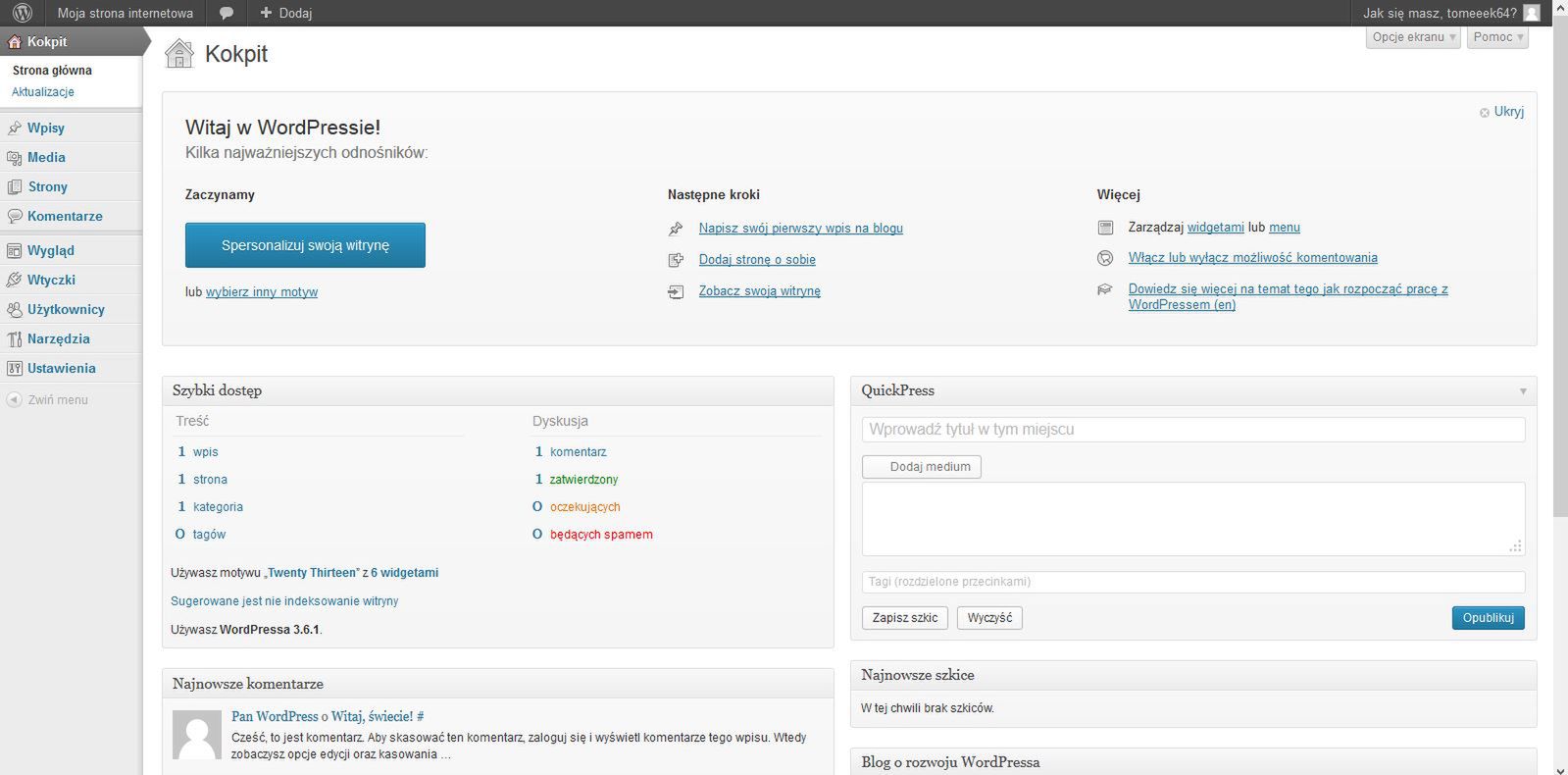Click the pushpin icon next to Napisz swój pierwszy wpis
The image size is (1568, 775).
click(x=676, y=229)
